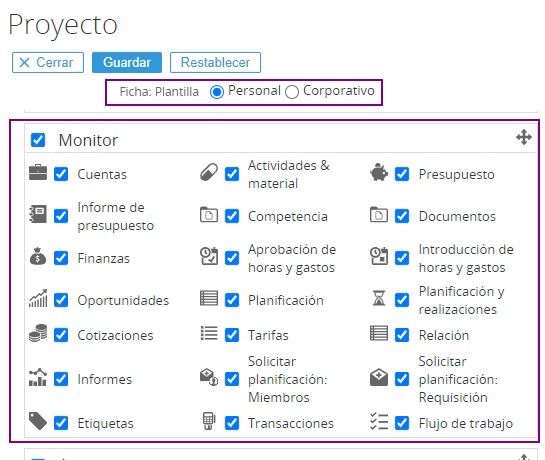Click the briefcase icon next to Cuentas
This screenshot has height=460, width=545.
38,172
